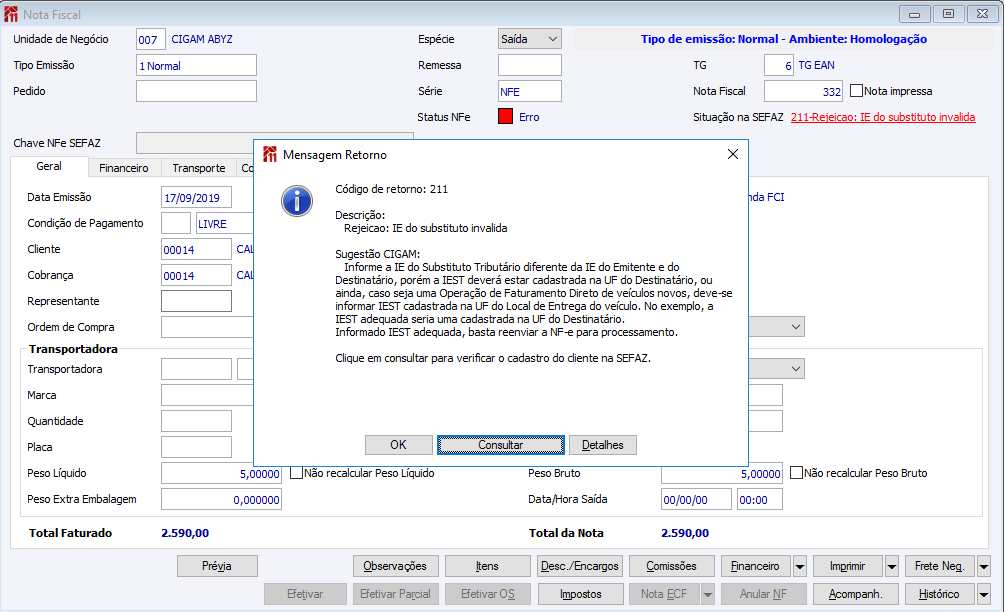Viewport: 1004px width, 612px height.
Task: Enable Não recalcular Peso Bruto
Action: click(797, 473)
